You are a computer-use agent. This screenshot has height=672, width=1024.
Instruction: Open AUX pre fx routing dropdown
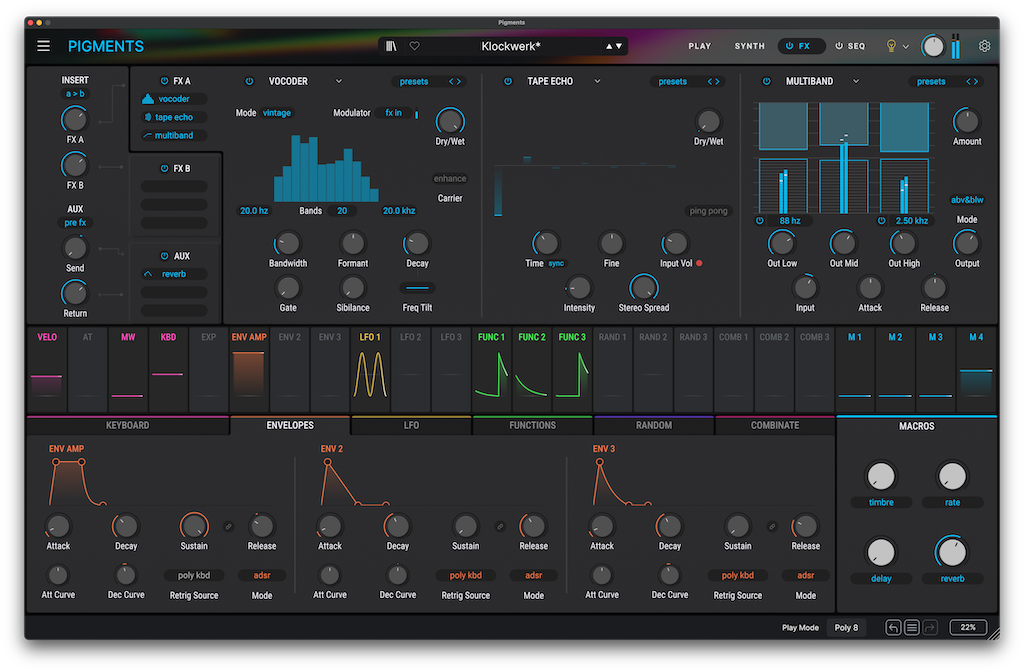pyautogui.click(x=75, y=223)
